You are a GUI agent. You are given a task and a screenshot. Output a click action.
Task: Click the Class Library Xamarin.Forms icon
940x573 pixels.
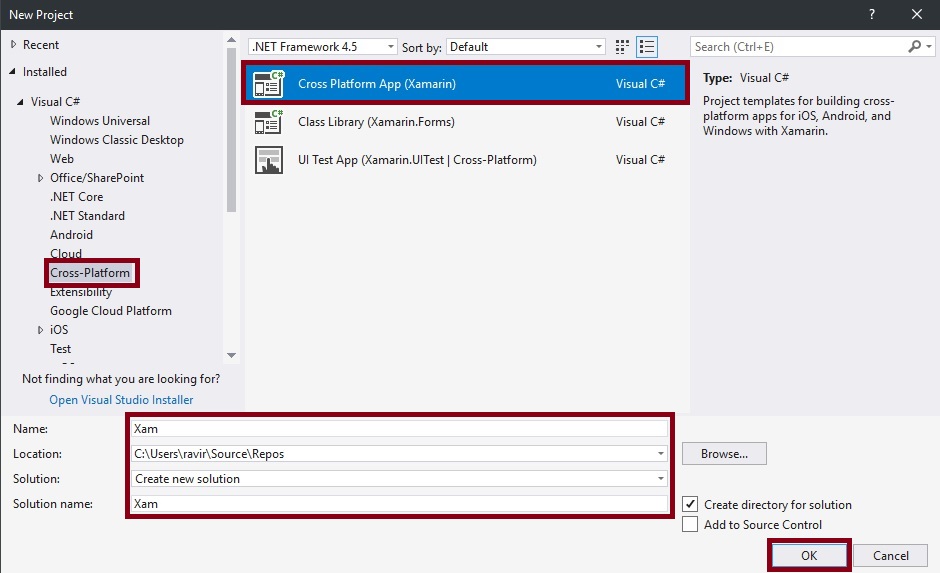(x=269, y=122)
